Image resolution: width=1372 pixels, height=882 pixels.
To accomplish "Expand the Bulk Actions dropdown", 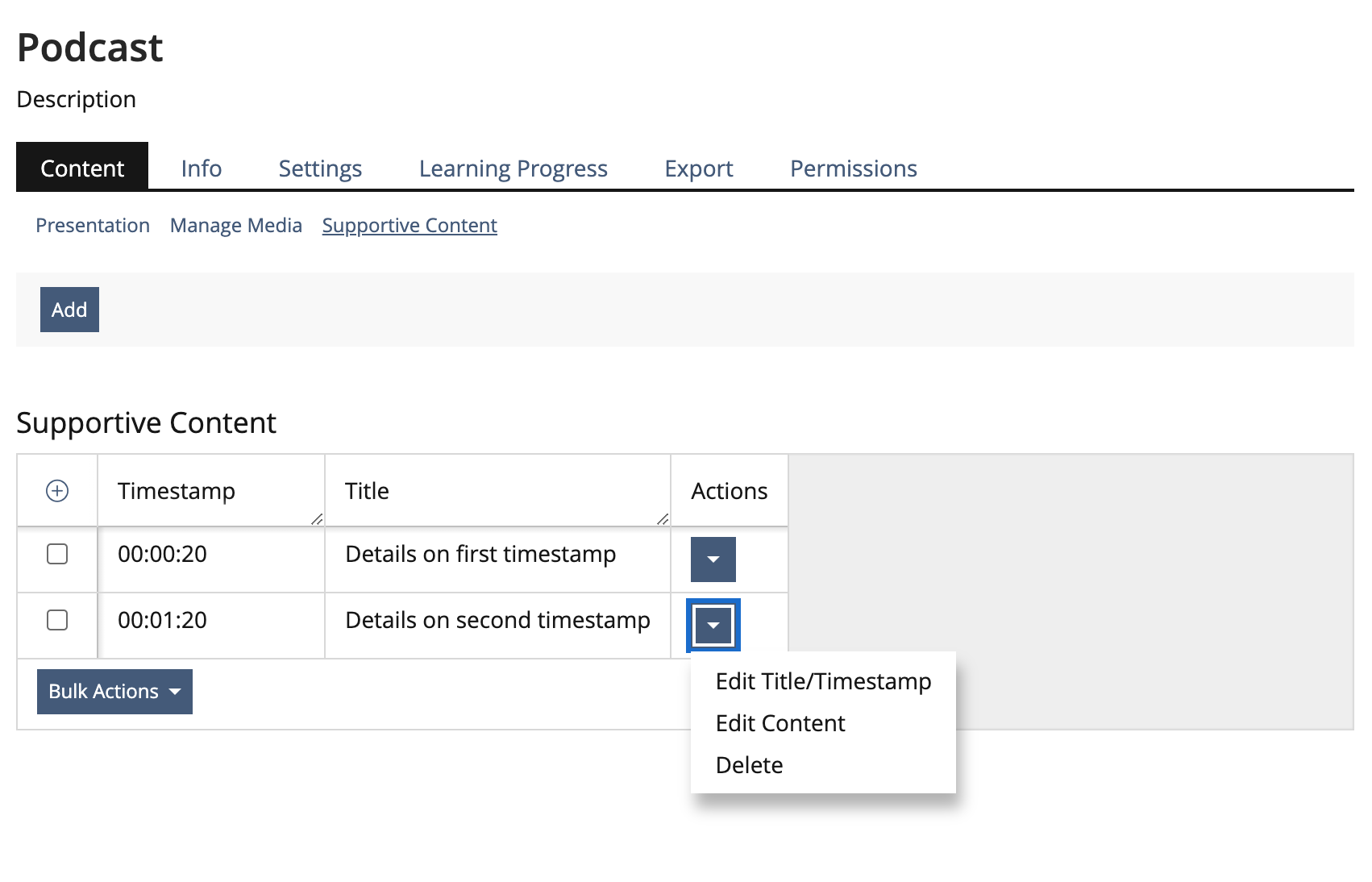I will (x=114, y=692).
